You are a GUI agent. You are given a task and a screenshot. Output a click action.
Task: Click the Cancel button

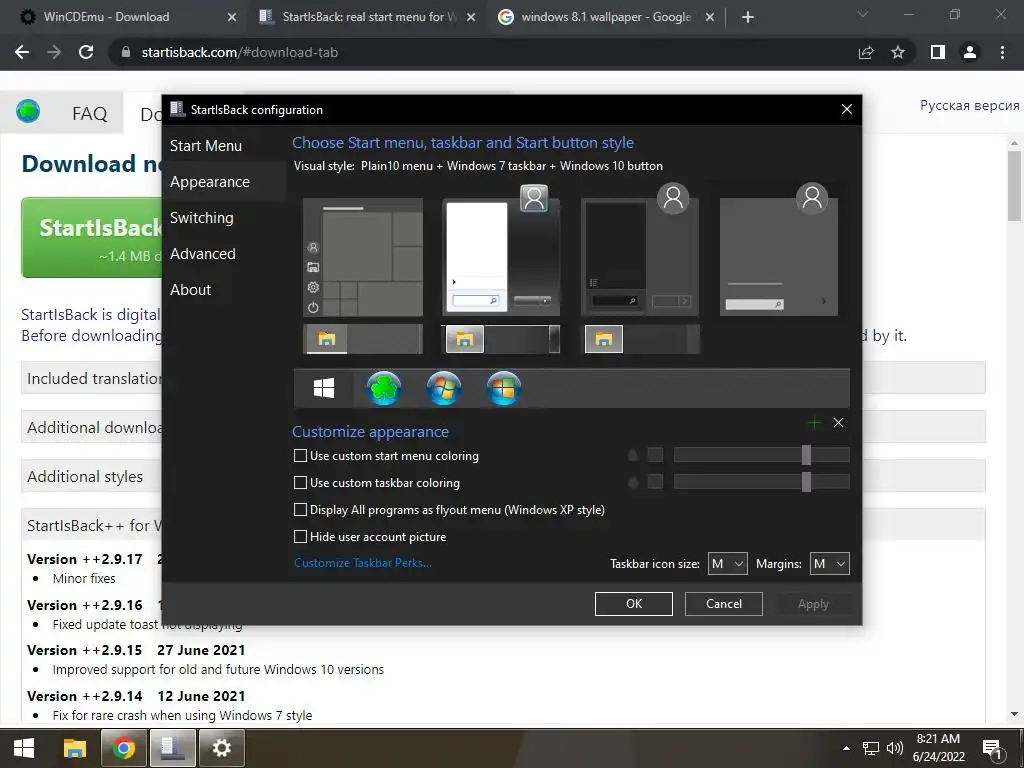tap(724, 604)
